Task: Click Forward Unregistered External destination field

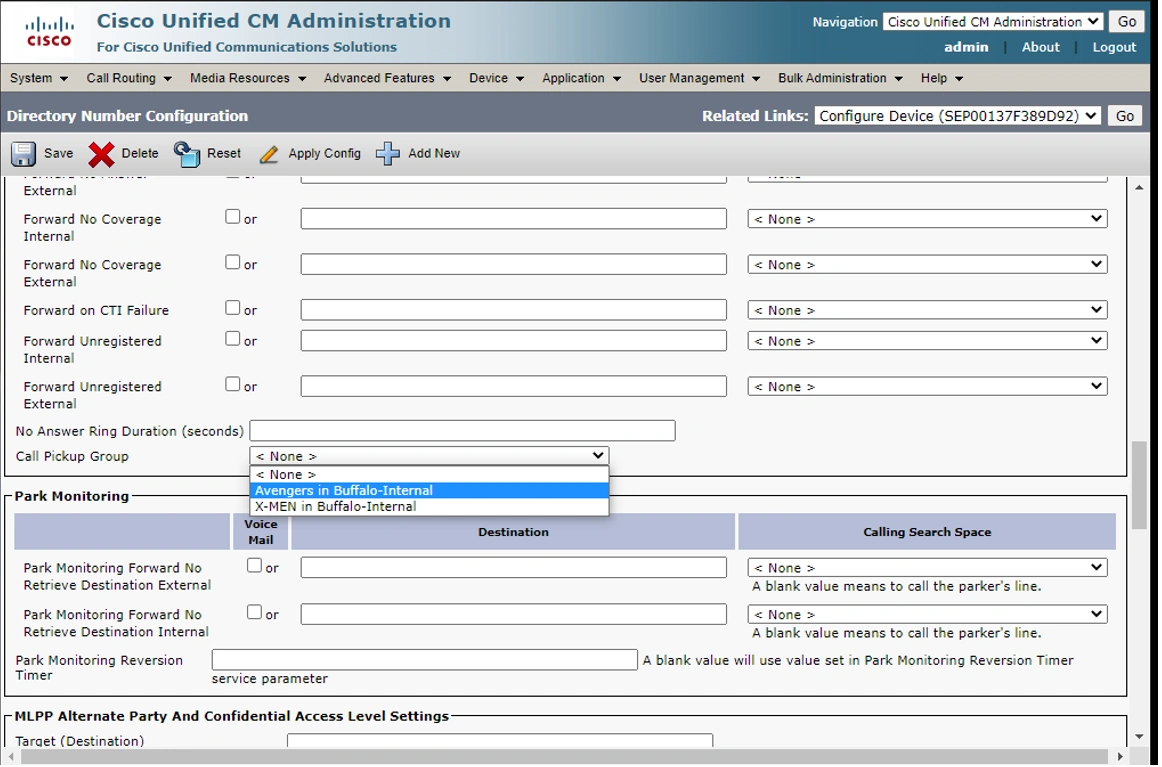Action: click(514, 386)
